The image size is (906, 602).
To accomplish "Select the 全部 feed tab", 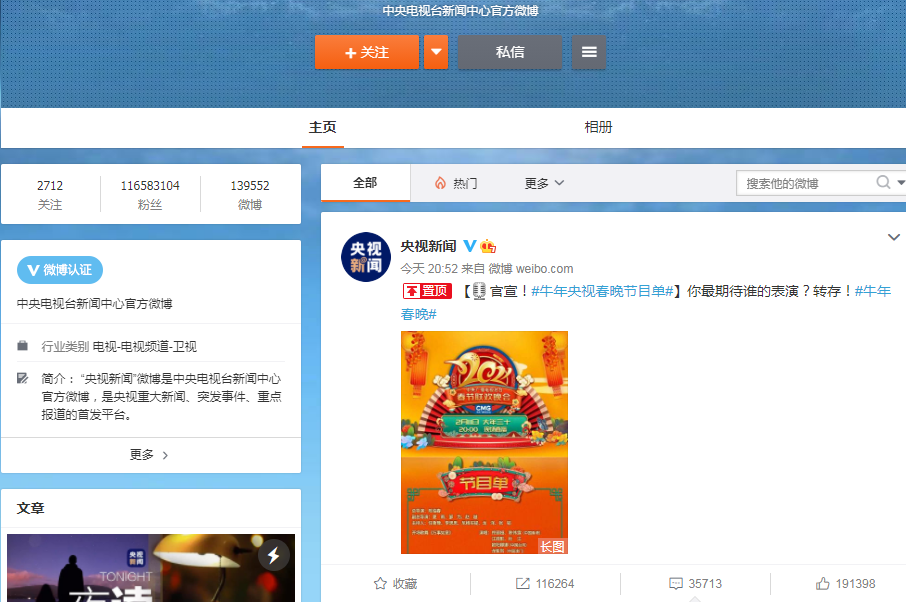I will tap(365, 183).
